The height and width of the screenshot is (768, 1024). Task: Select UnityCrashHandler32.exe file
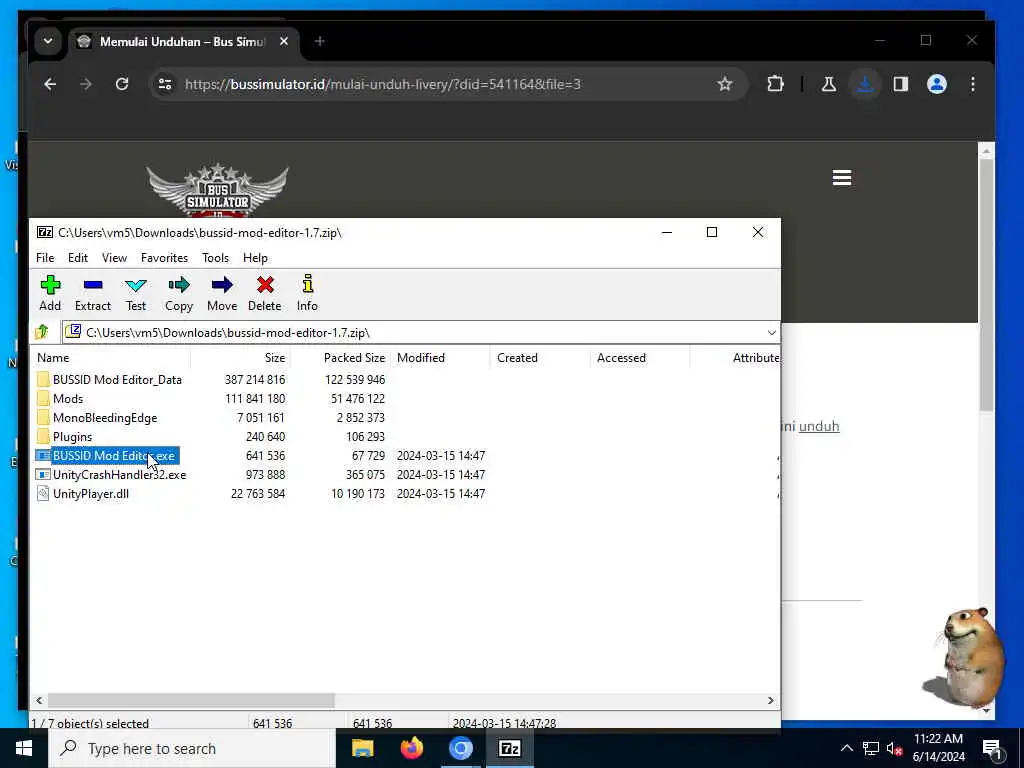pos(120,474)
